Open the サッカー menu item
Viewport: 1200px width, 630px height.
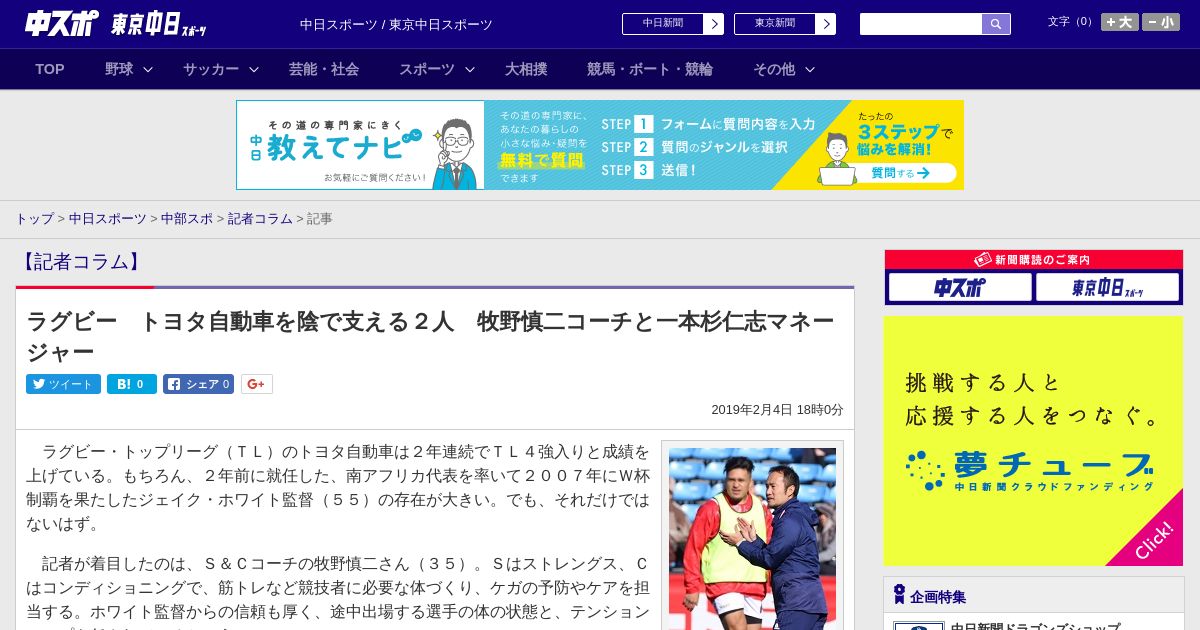click(211, 69)
